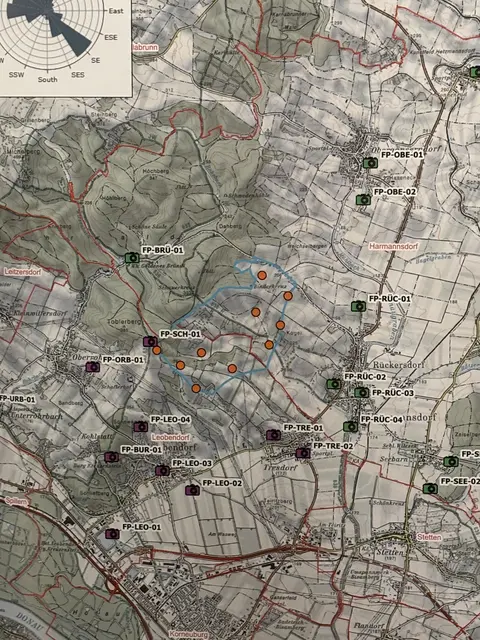Select the FP-TRE-01 label
The width and height of the screenshot is (480, 640).
pos(303,427)
